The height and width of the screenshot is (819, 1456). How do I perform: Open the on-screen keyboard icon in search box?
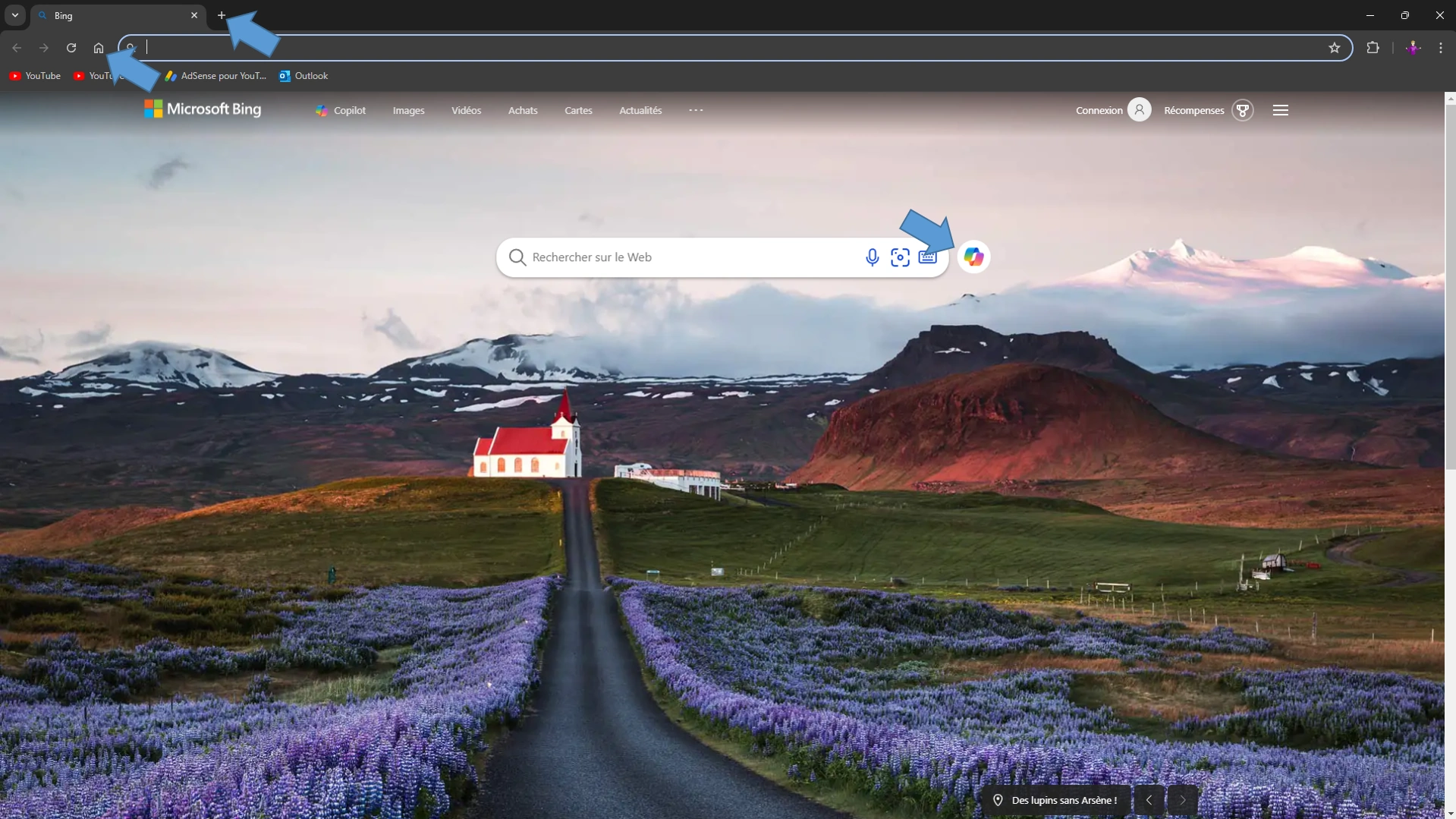tap(927, 258)
